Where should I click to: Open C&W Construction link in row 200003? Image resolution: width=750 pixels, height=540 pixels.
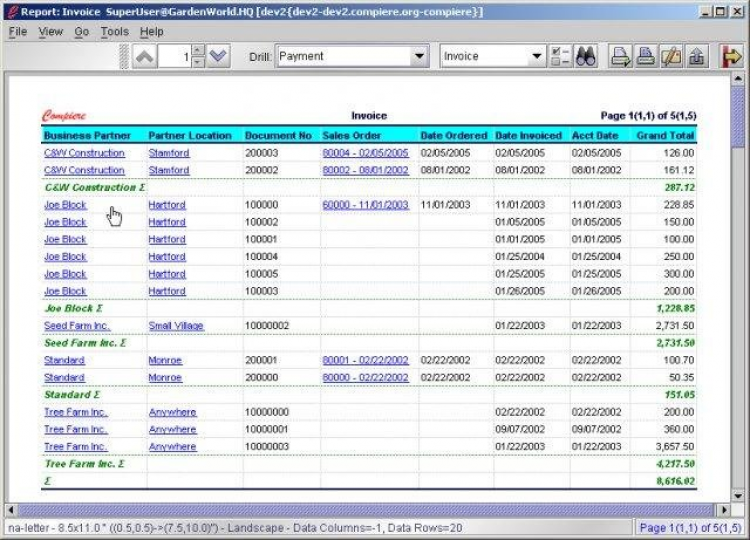click(84, 153)
